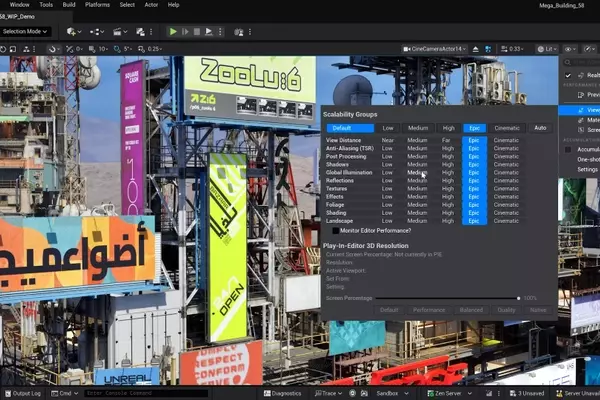Open rotation snap 5° dropdown

[x=128, y=49]
